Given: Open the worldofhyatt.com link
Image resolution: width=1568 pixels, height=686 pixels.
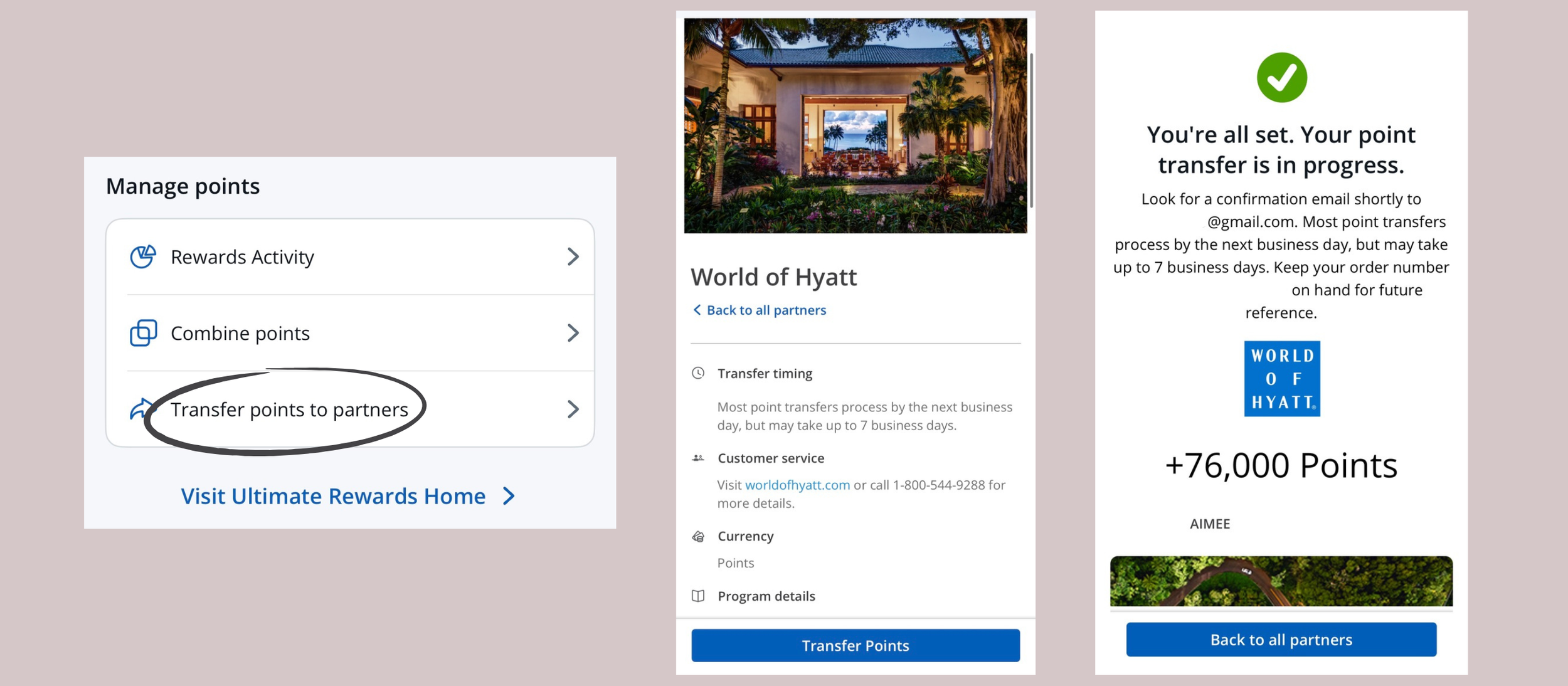Looking at the screenshot, I should click(x=797, y=485).
